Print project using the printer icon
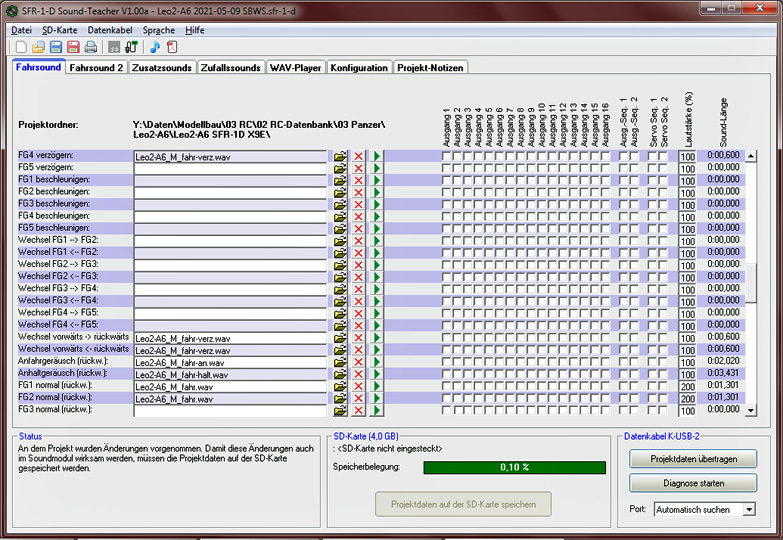The width and height of the screenshot is (783, 540). click(91, 47)
